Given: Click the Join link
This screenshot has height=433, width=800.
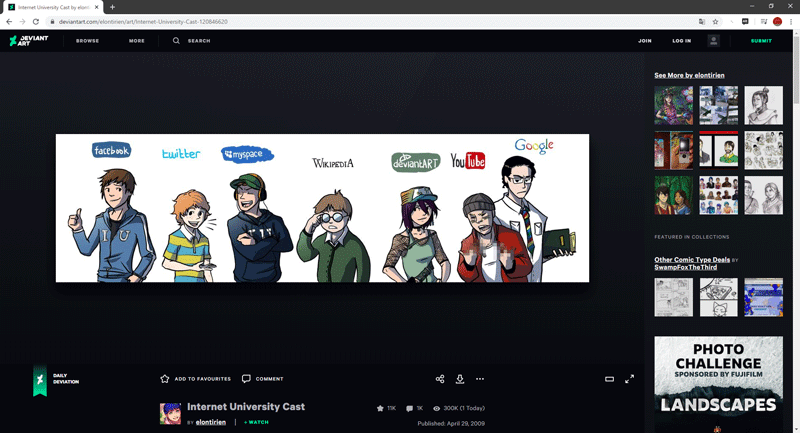Looking at the screenshot, I should 644,41.
